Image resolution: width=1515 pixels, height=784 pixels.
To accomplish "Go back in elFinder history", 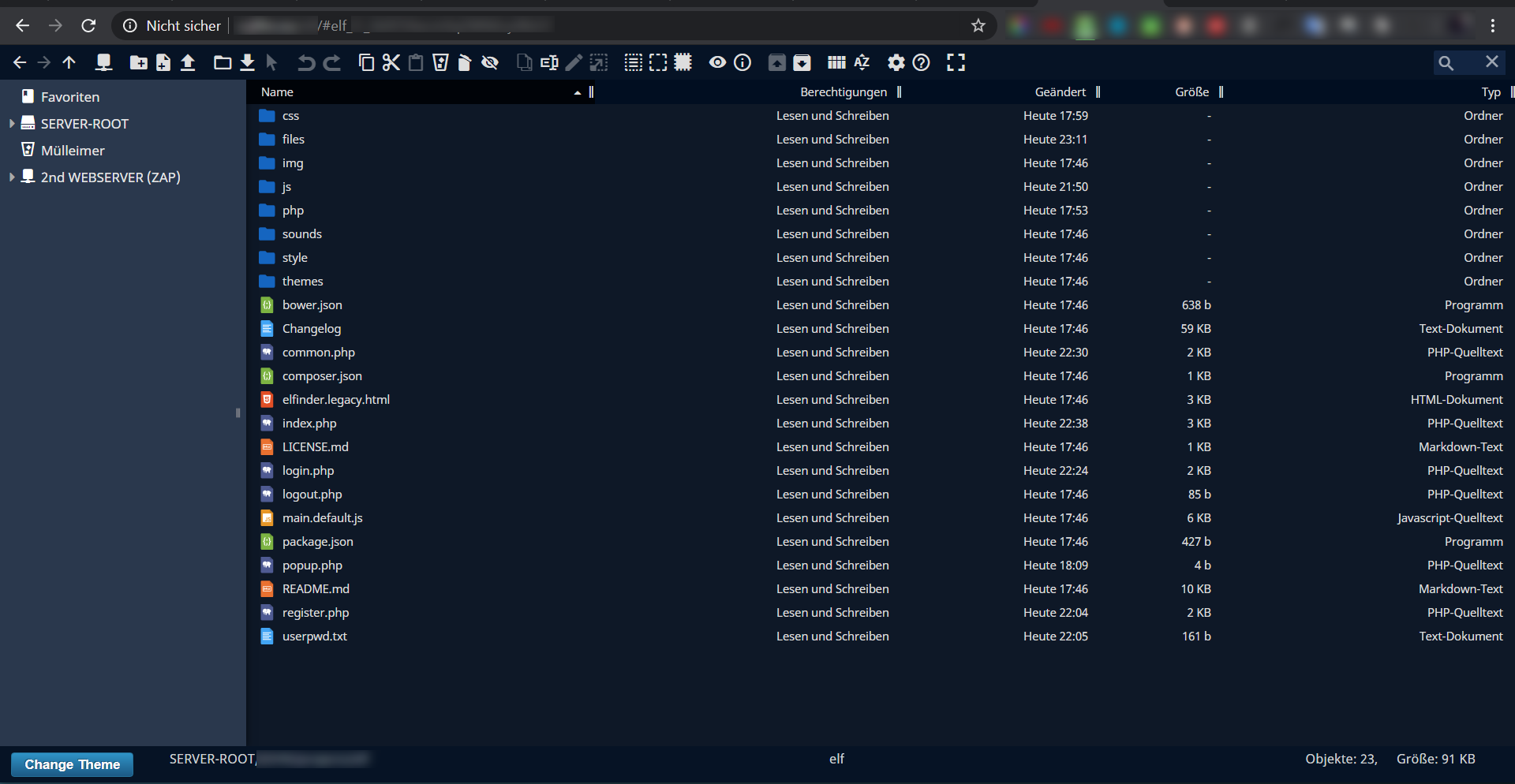I will (x=20, y=62).
